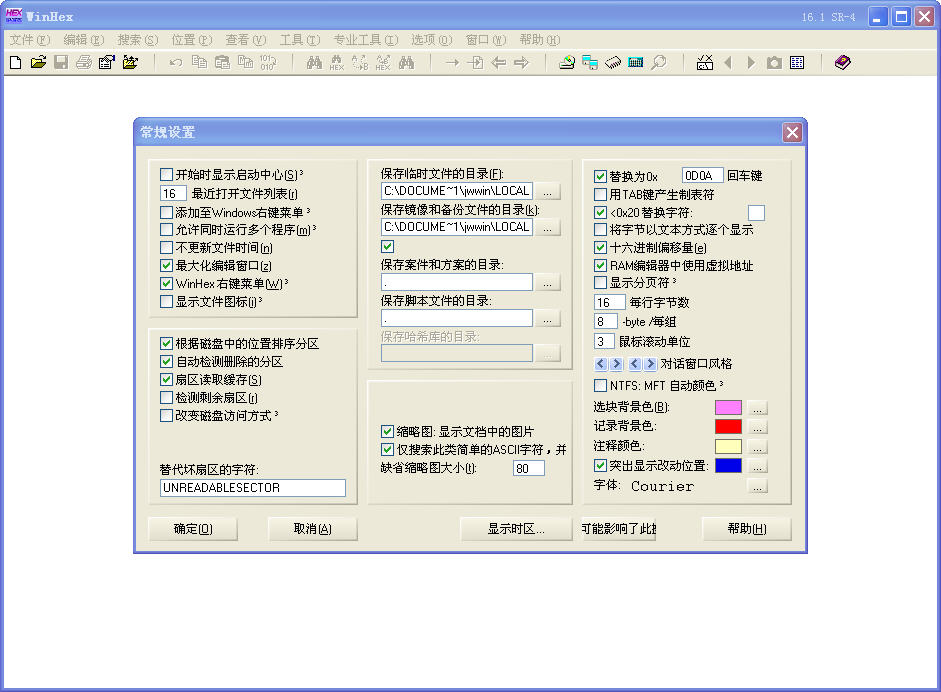Click the solid left triangle previous icon
This screenshot has height=692, width=941.
click(728, 62)
